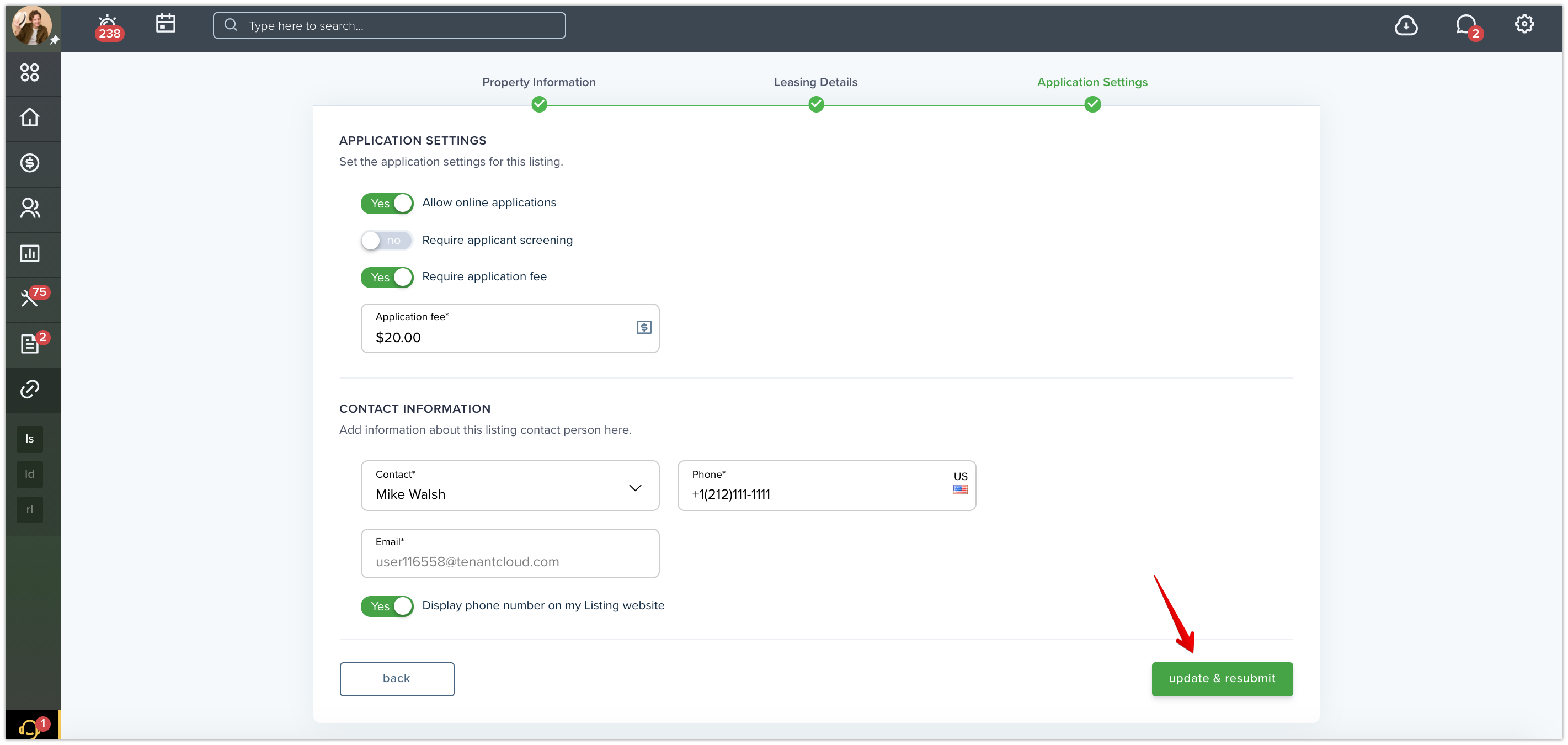Open the properties house icon in sidebar
Viewport: 1568px width, 745px height.
(30, 118)
